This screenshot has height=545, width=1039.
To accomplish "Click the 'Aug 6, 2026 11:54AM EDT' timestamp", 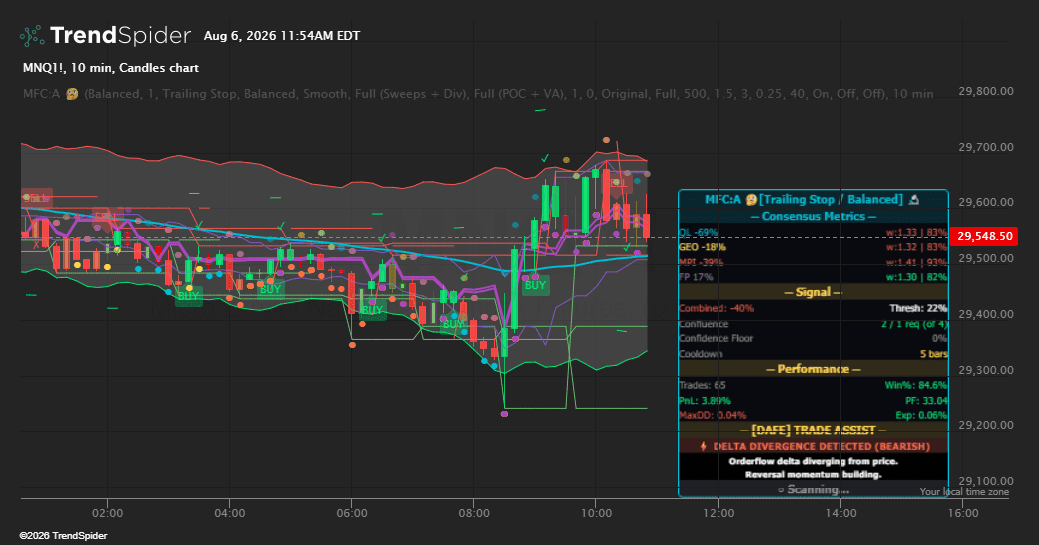I will pyautogui.click(x=282, y=36).
